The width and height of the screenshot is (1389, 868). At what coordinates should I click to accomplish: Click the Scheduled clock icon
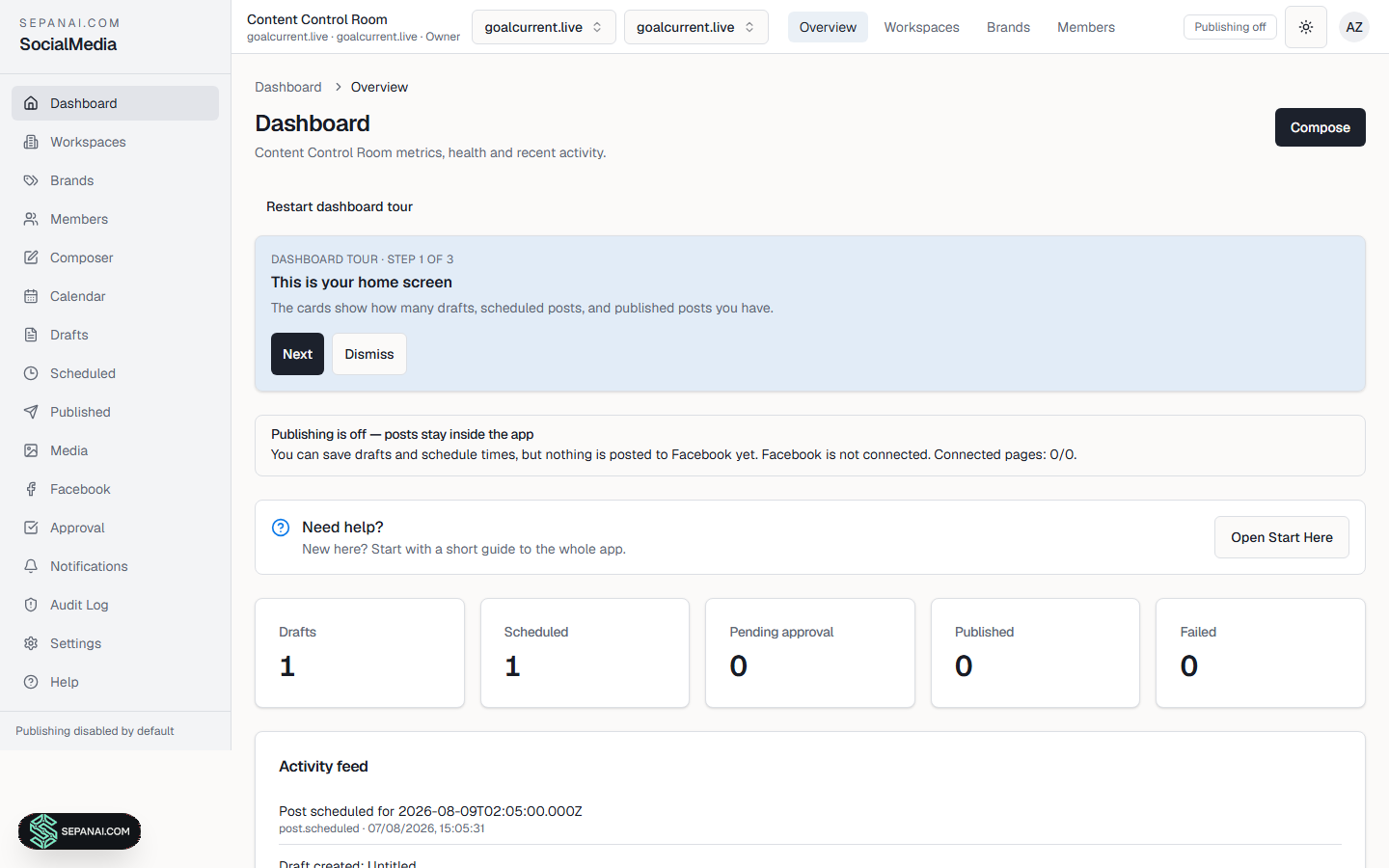click(31, 373)
